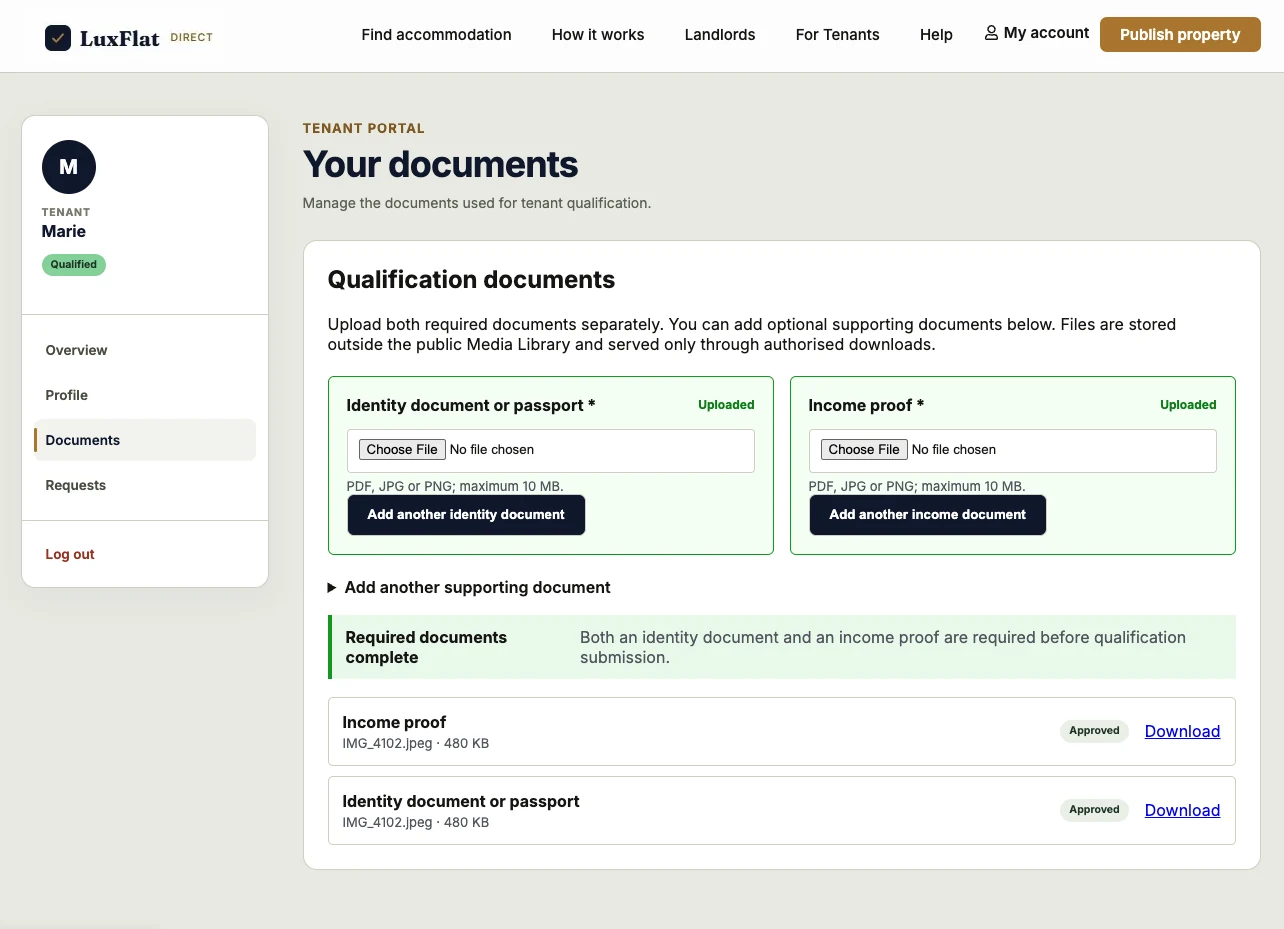Click the Publish property button
Image resolution: width=1284 pixels, height=929 pixels.
[1180, 35]
